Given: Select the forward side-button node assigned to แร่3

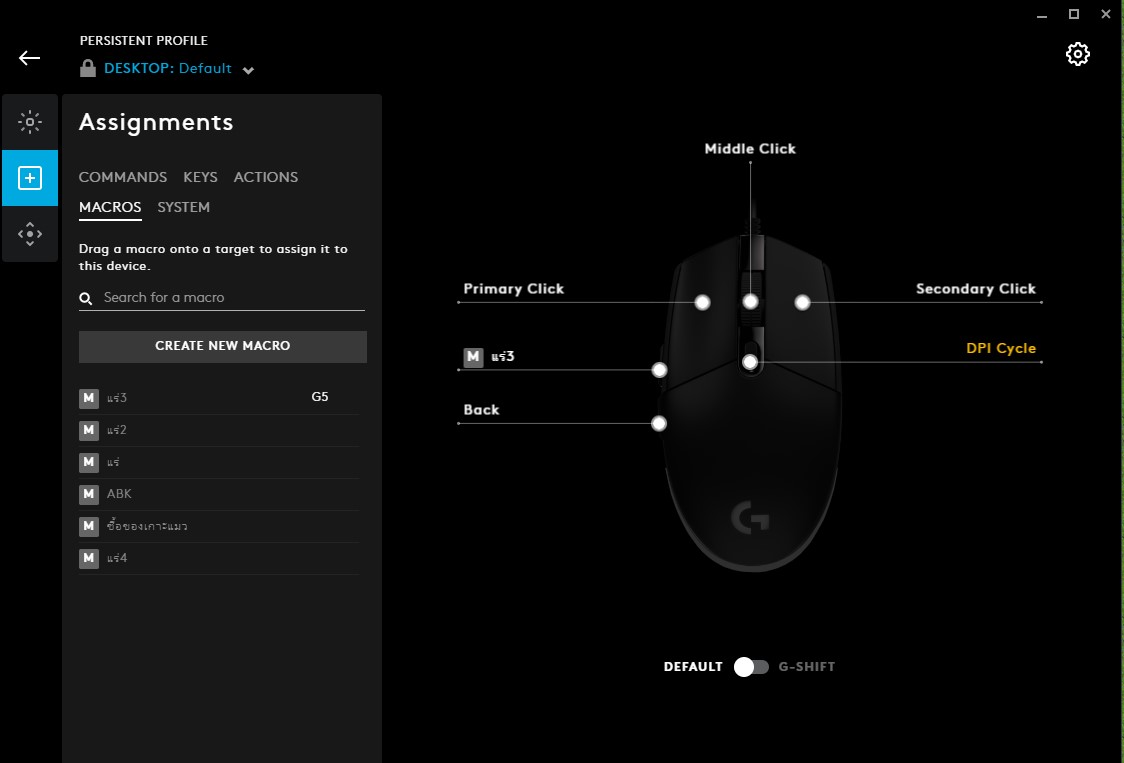Looking at the screenshot, I should pyautogui.click(x=659, y=370).
